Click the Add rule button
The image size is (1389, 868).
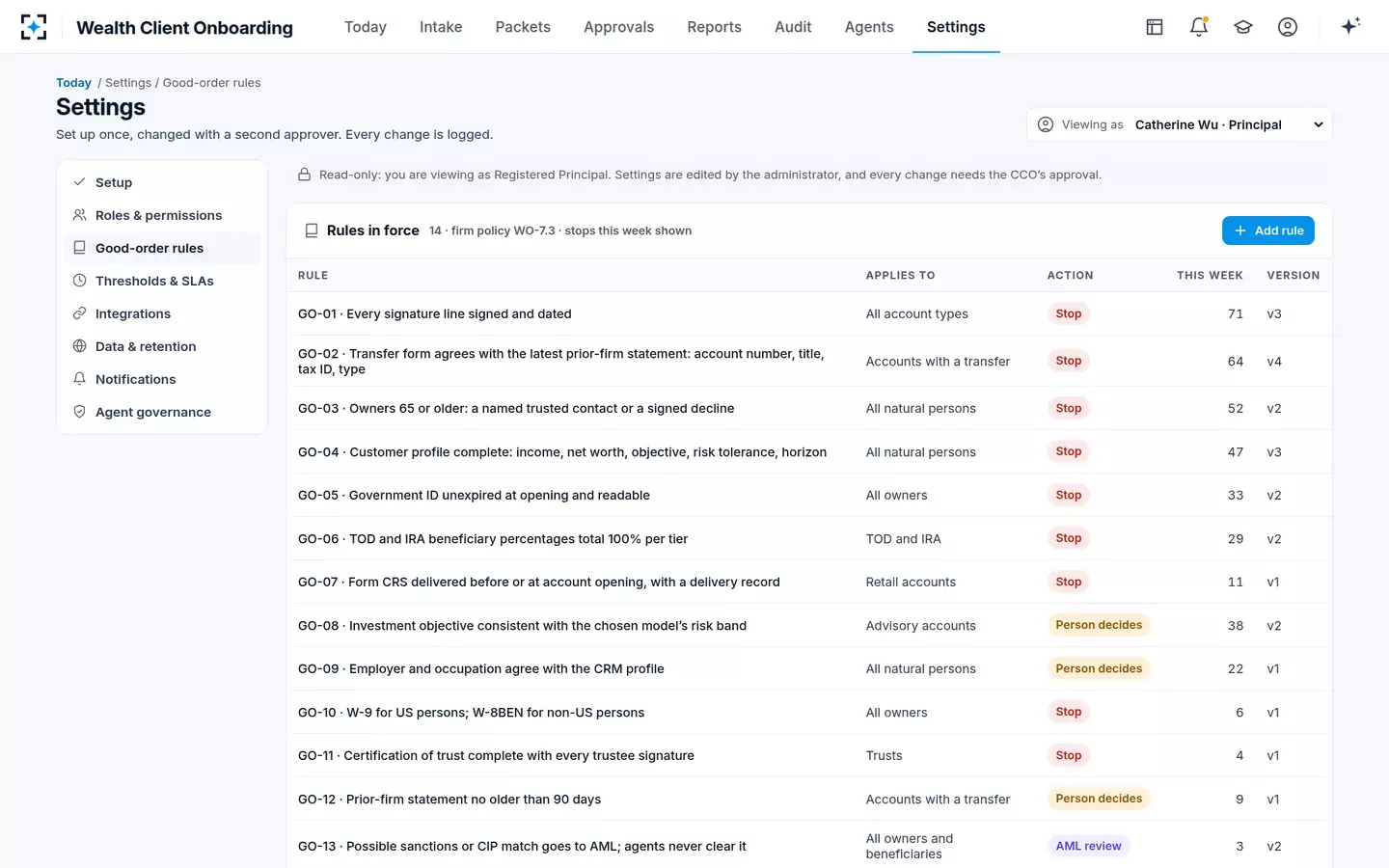[x=1268, y=231]
